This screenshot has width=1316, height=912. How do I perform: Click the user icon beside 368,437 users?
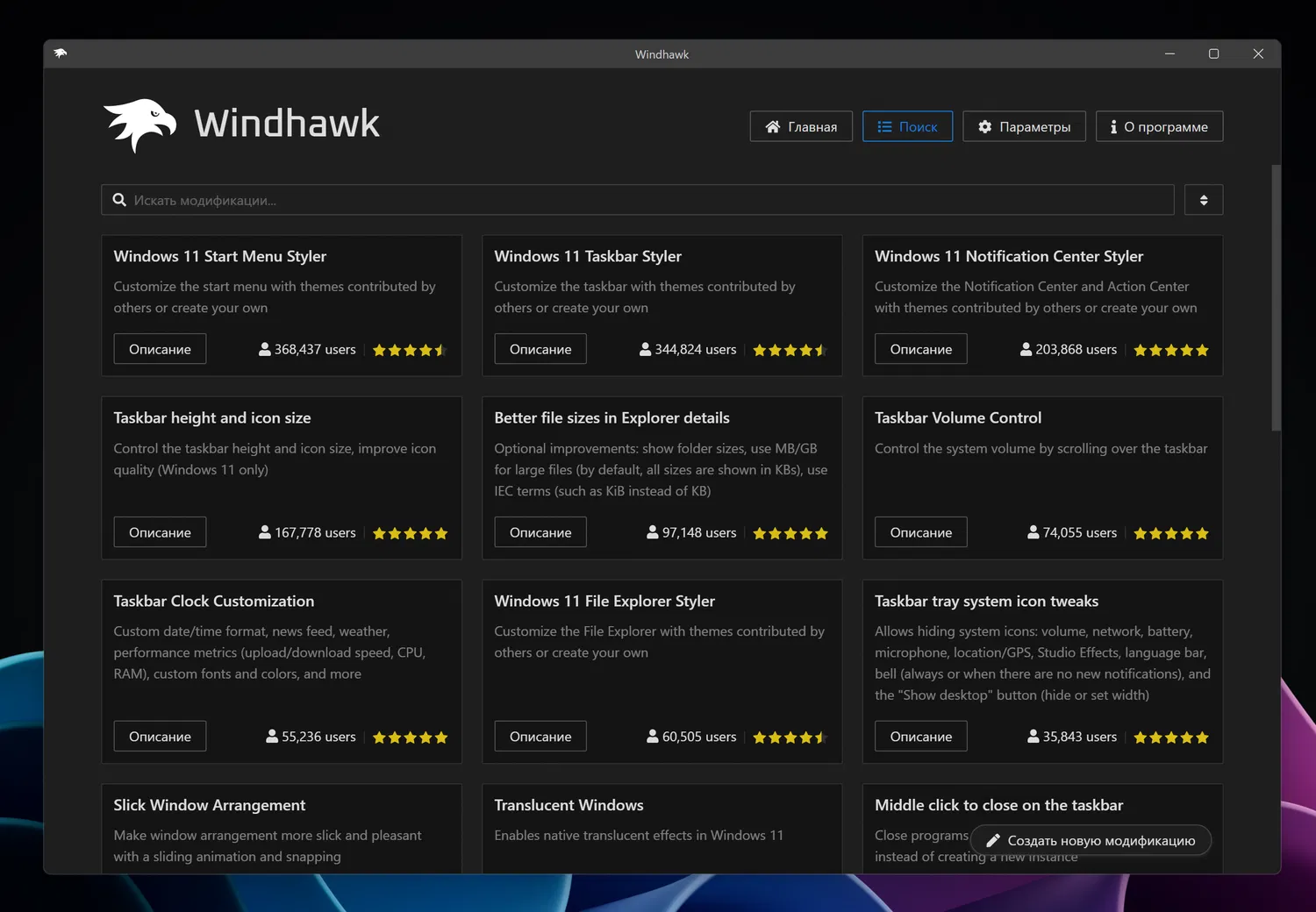coord(265,349)
